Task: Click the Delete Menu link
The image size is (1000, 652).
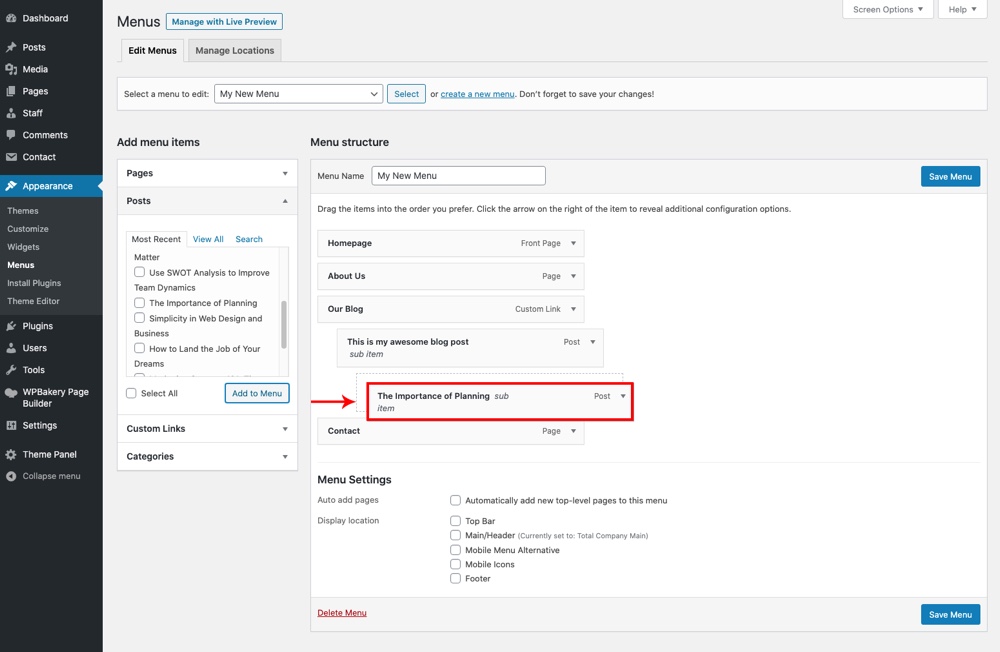Action: pos(342,612)
